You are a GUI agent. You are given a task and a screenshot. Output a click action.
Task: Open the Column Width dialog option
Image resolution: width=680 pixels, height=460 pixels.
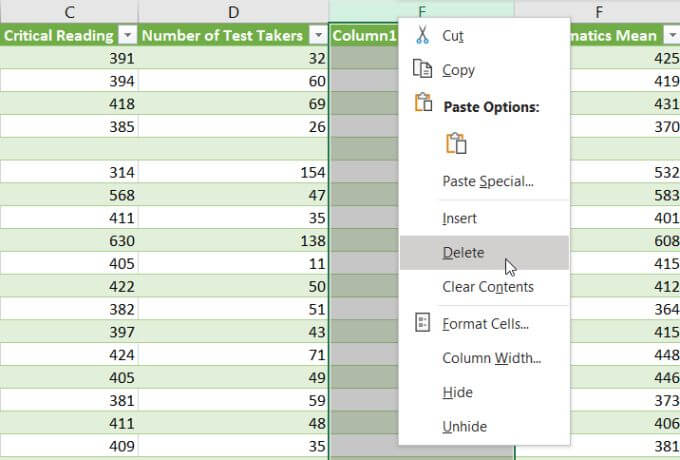(x=492, y=358)
